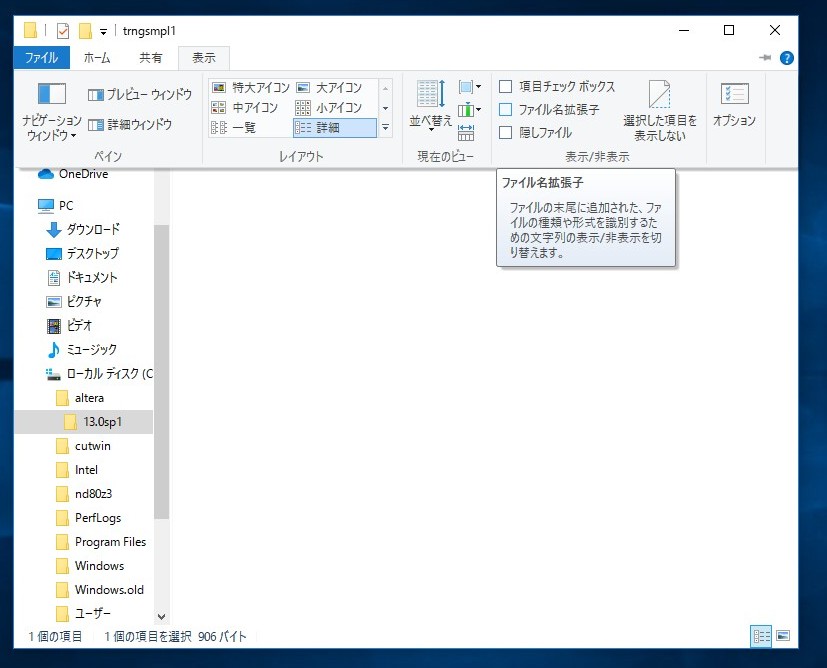The height and width of the screenshot is (668, 827).
Task: Select the nd80z3 folder
Action: [84, 494]
